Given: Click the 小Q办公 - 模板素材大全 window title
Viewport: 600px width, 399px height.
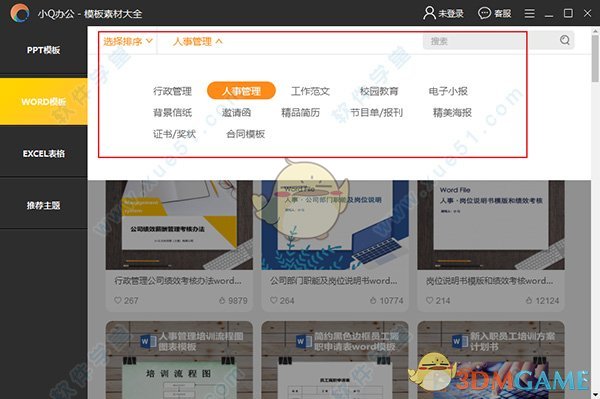Looking at the screenshot, I should point(90,14).
